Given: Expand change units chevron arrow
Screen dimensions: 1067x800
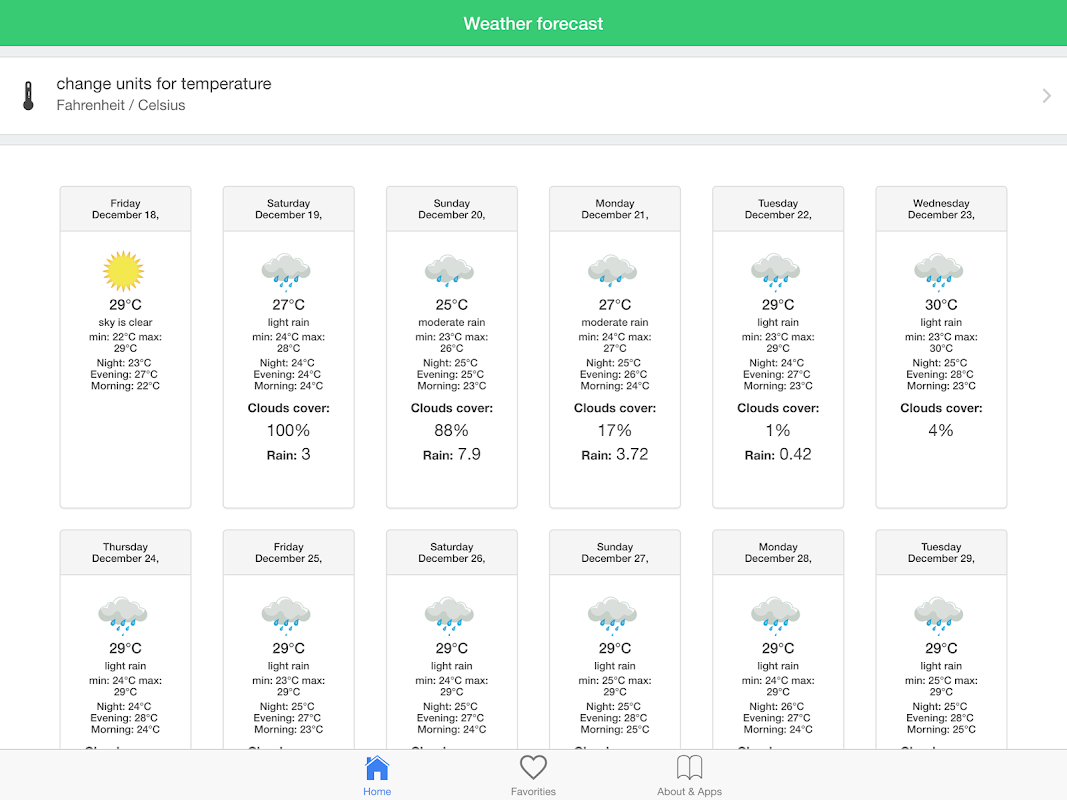Looking at the screenshot, I should 1047,96.
